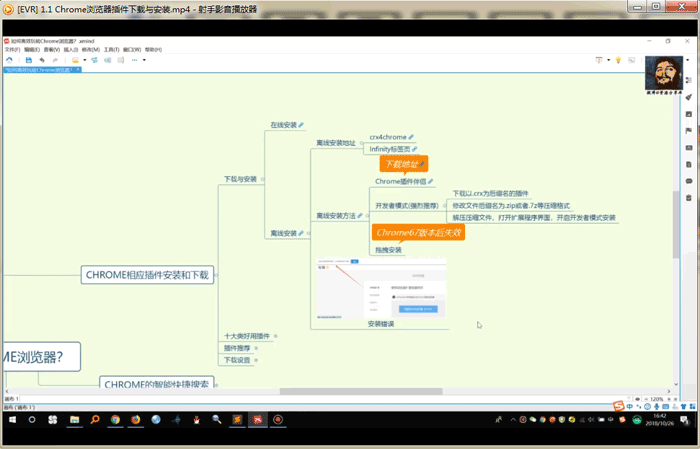700x449 pixels.
Task: Expand the dropdown arrow beside more tools
Action: pyautogui.click(x=144, y=60)
